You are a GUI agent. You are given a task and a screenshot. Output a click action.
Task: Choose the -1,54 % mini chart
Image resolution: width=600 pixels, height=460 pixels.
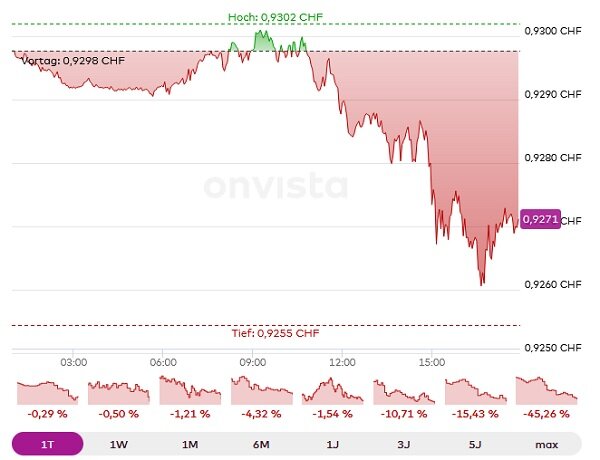pyautogui.click(x=333, y=390)
